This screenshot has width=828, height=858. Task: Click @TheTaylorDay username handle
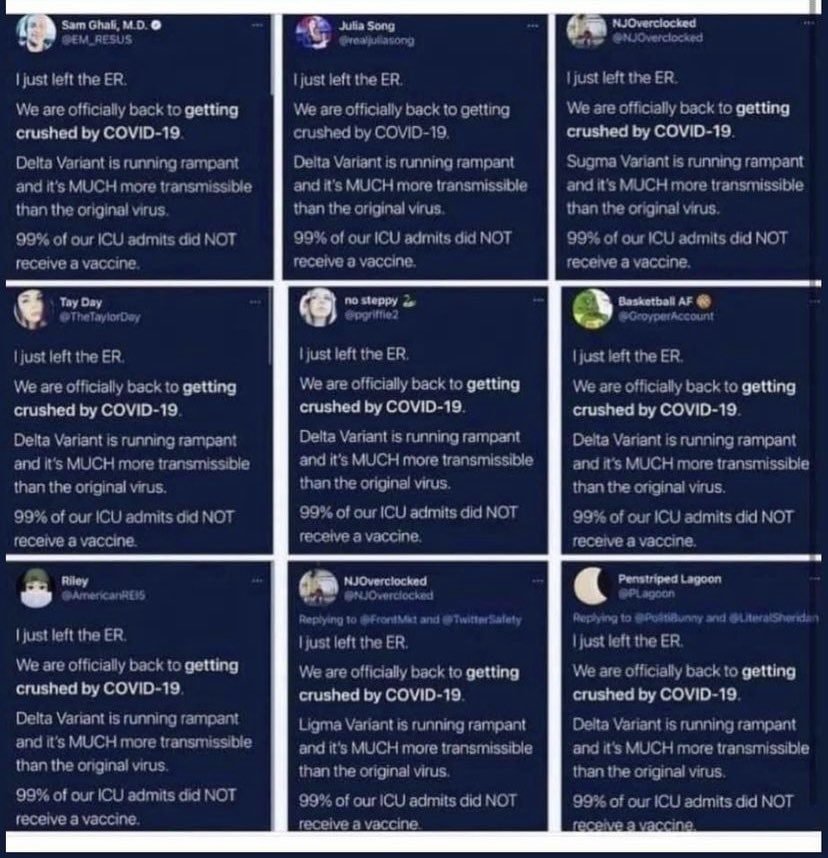tap(100, 317)
